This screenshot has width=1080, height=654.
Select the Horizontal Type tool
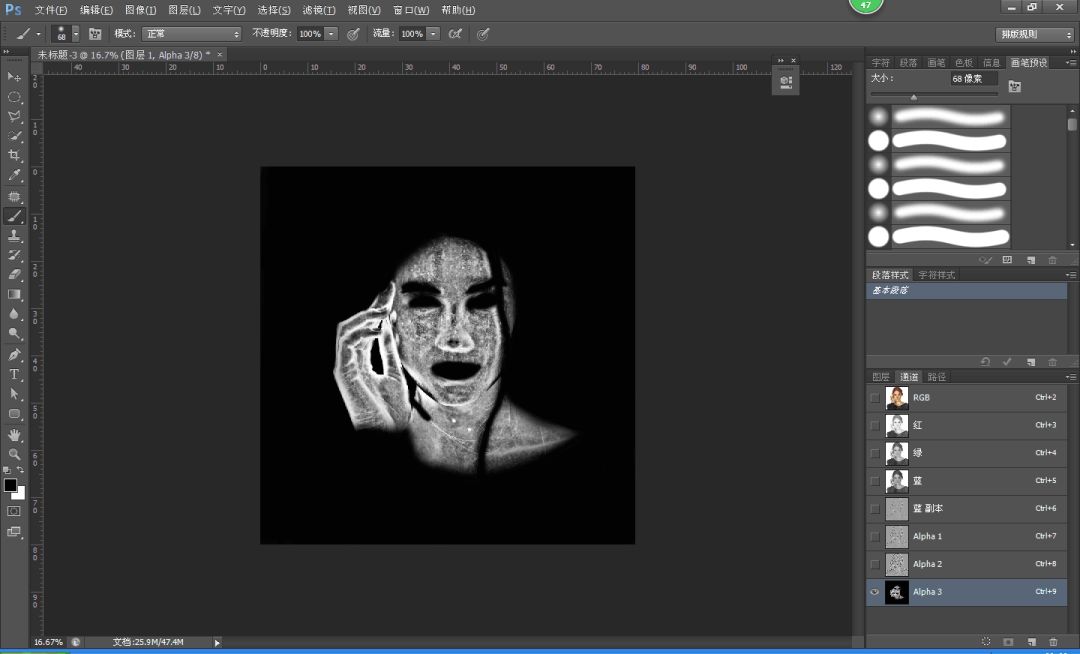pyautogui.click(x=14, y=374)
